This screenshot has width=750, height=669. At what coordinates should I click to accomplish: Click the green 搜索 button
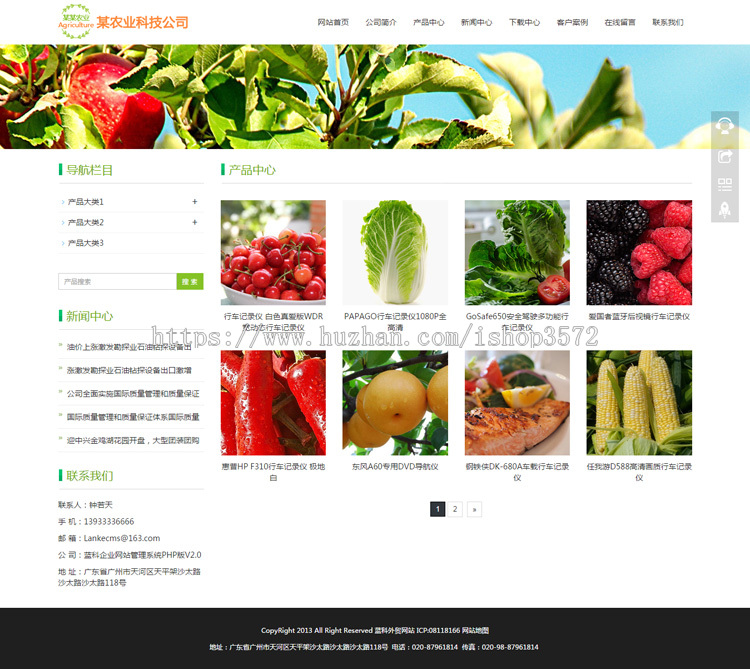(190, 282)
